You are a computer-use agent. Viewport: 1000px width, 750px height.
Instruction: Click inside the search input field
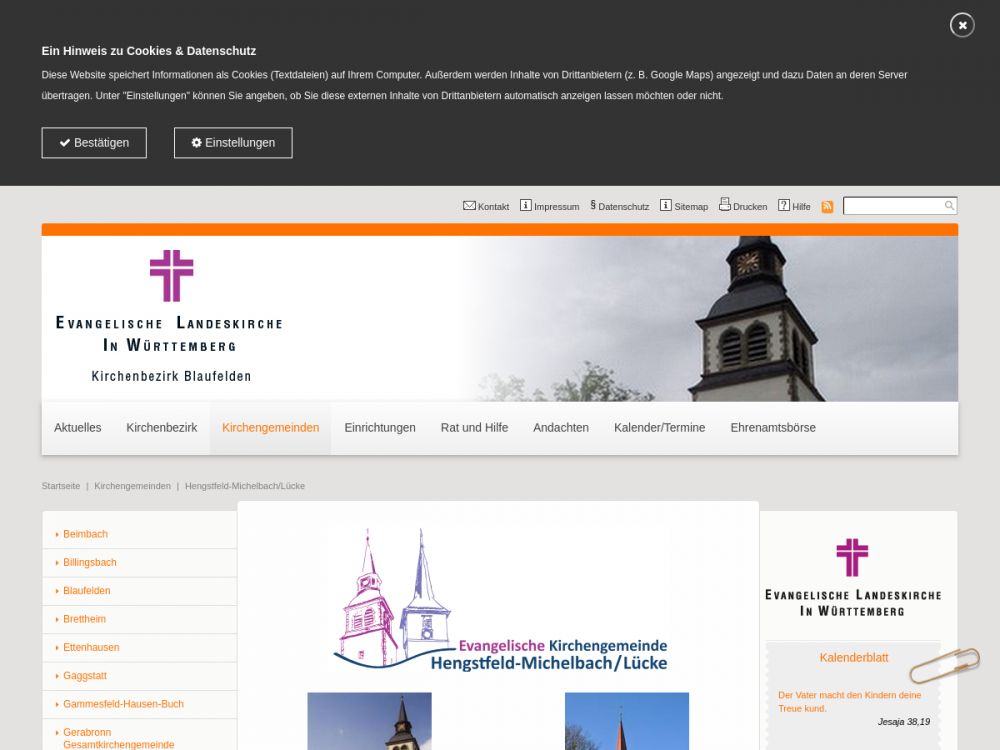893,206
